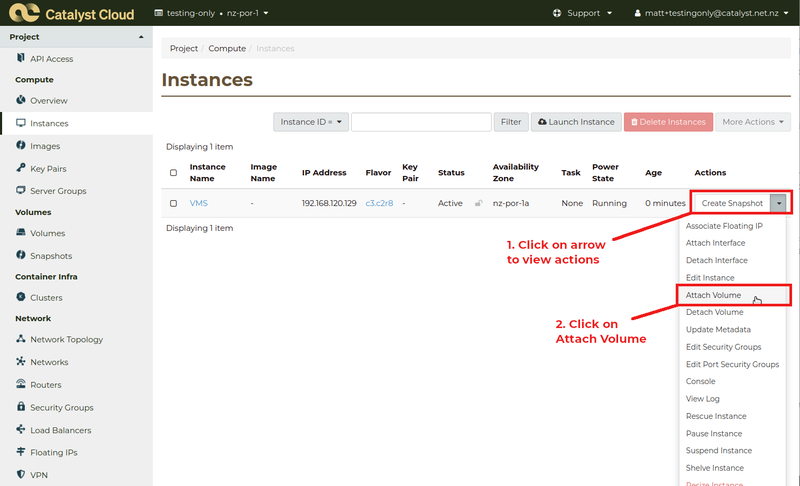This screenshot has width=800, height=486.
Task: Click the project selector list icon
Action: coord(159,13)
